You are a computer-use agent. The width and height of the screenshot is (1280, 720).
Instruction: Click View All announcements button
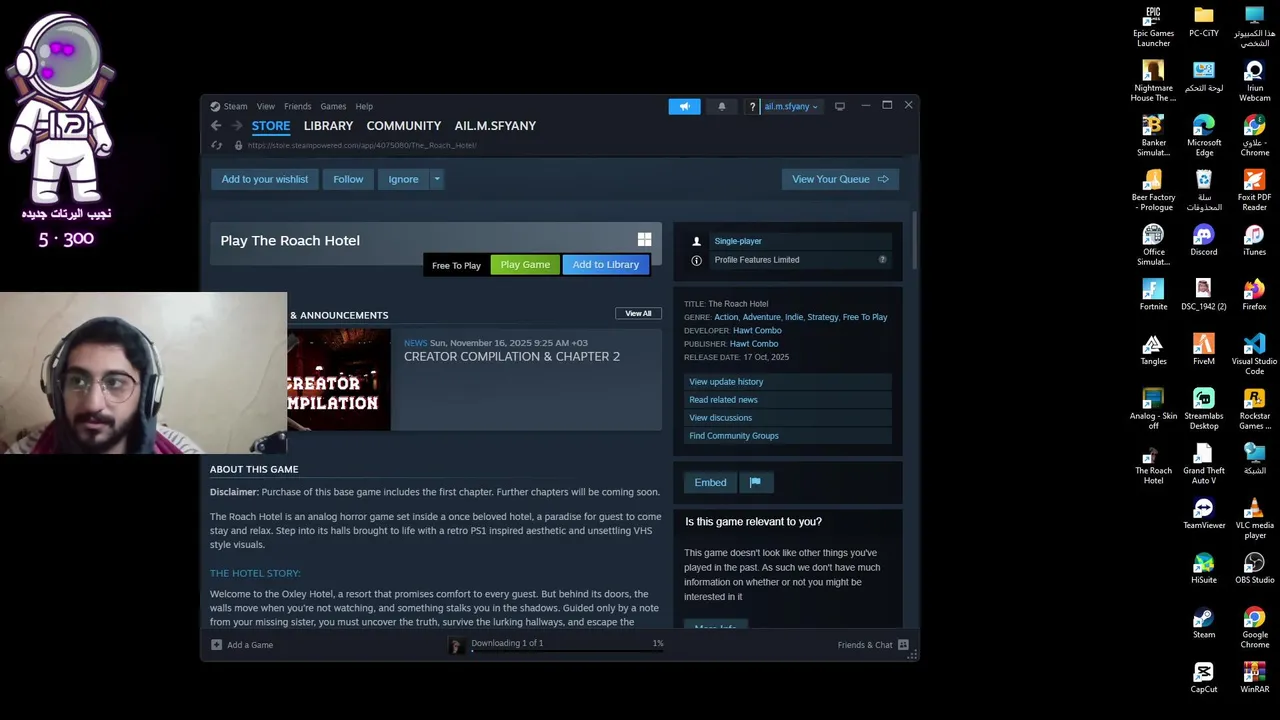(x=638, y=314)
